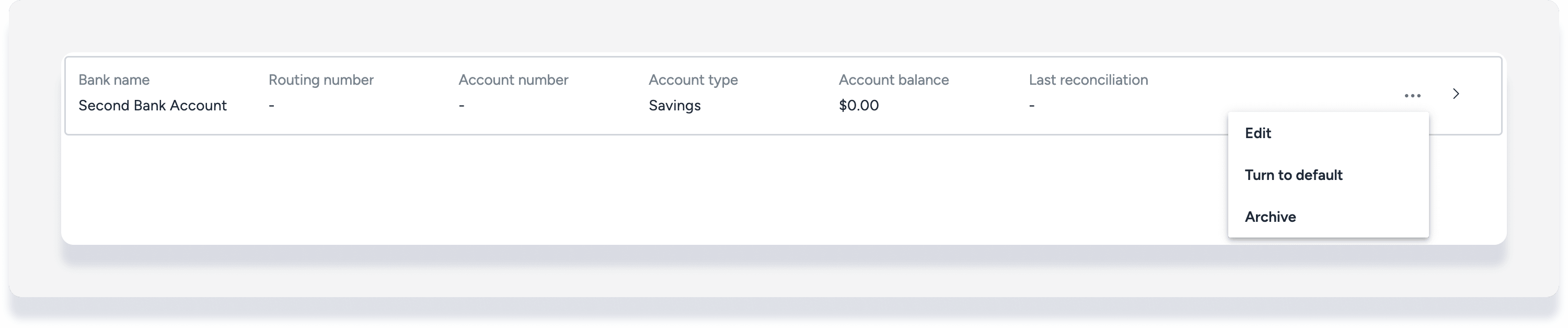Expand account details with the right chevron

click(1456, 94)
